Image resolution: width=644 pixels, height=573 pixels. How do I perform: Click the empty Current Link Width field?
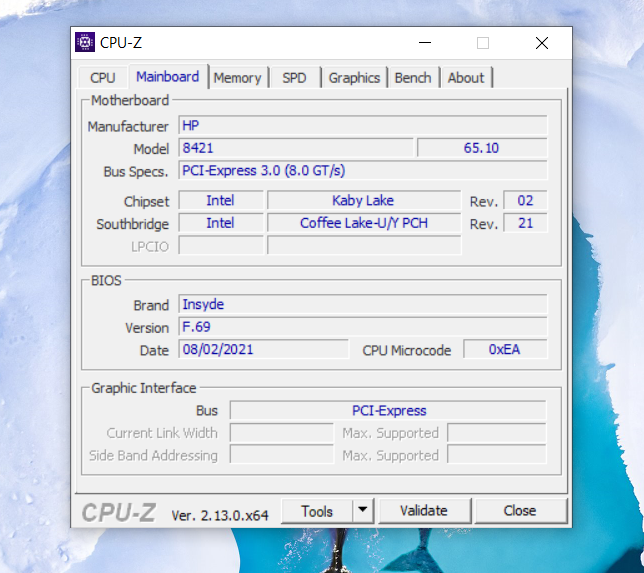pyautogui.click(x=282, y=433)
